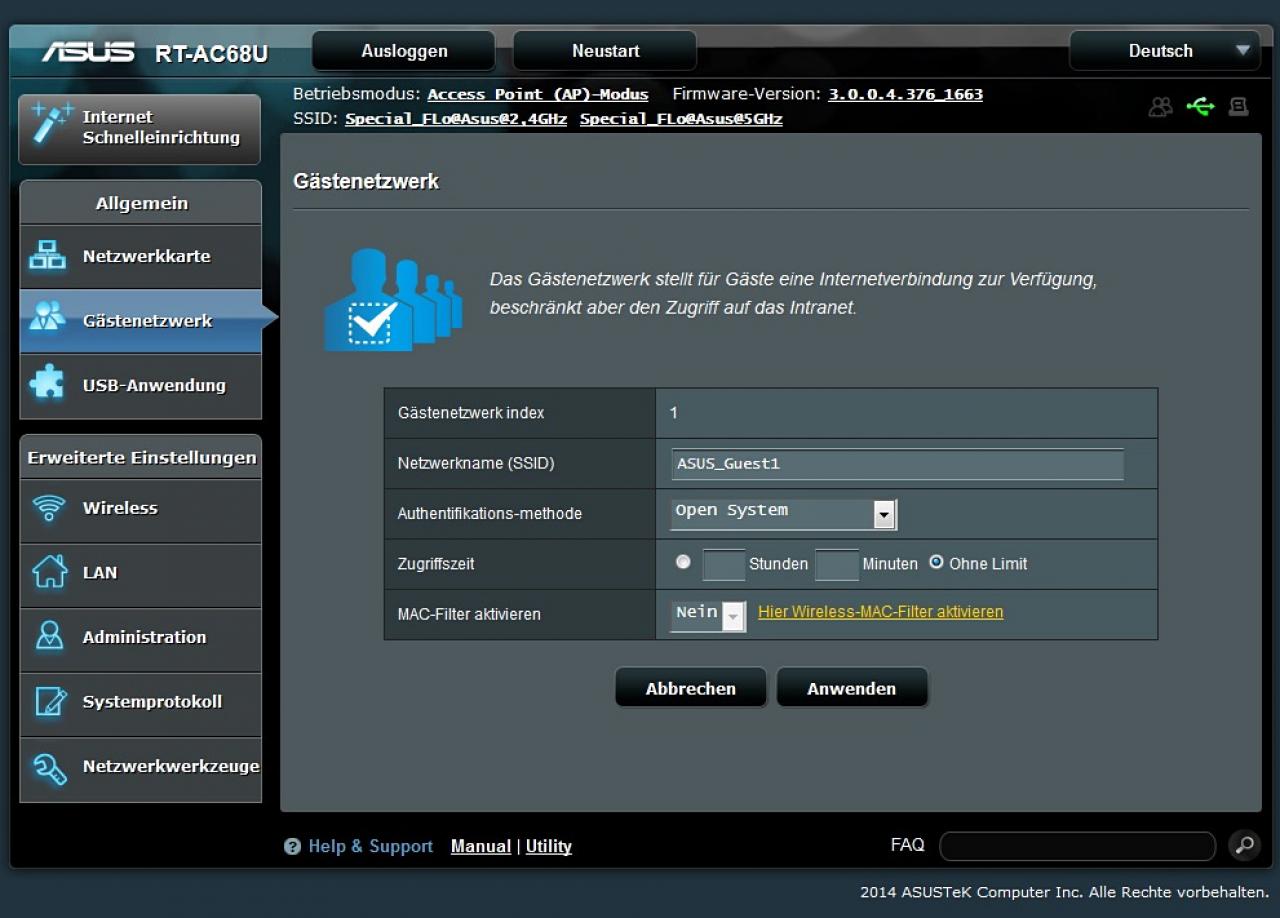Click the Administration person icon
The height and width of the screenshot is (918, 1280).
(49, 637)
